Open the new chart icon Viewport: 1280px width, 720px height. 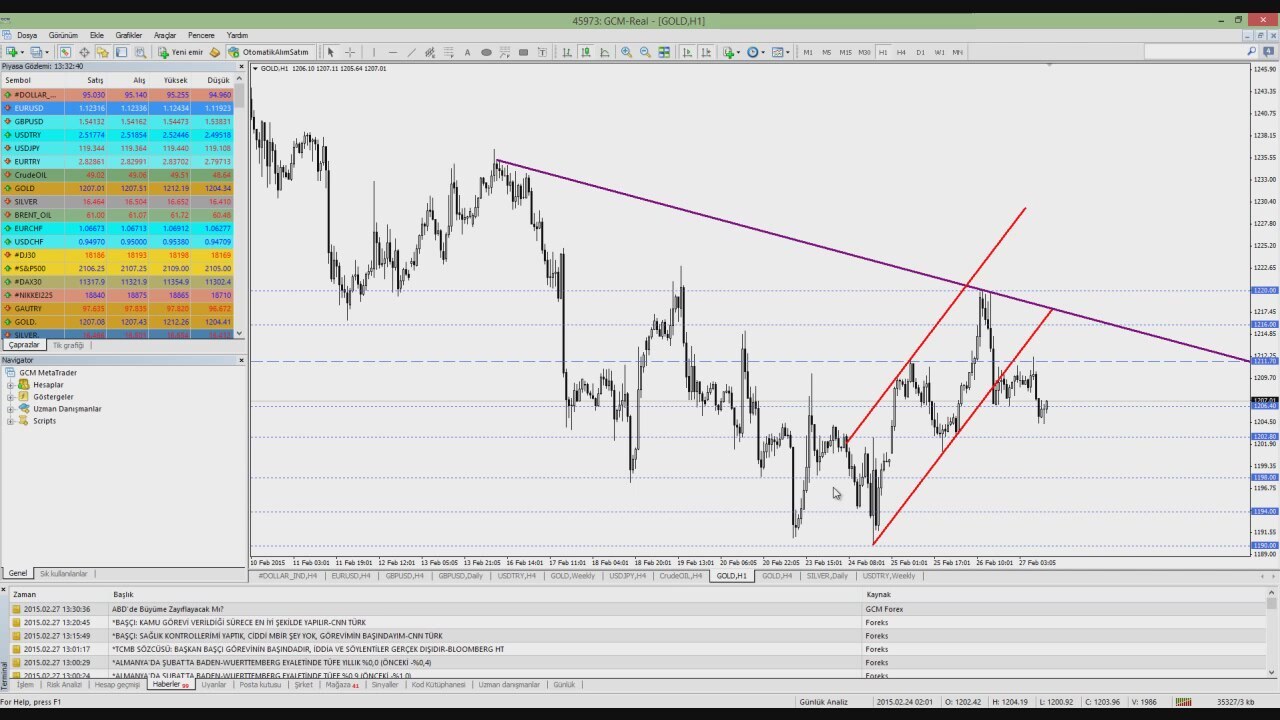[x=11, y=52]
